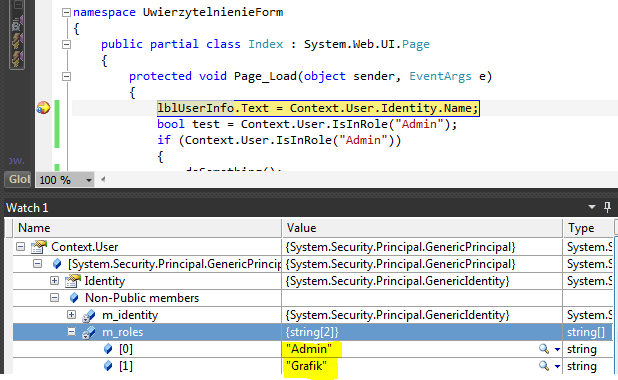The height and width of the screenshot is (380, 618).
Task: Click the horizontal scrollbar left arrow in editor
Action: [x=103, y=179]
